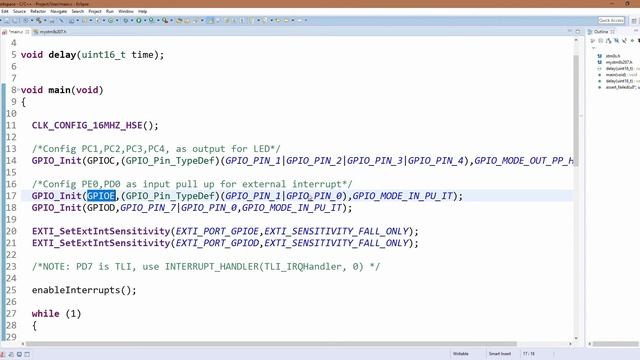640x360 pixels.
Task: Click GPIO_PIN_7 on line 18
Action: (148, 208)
